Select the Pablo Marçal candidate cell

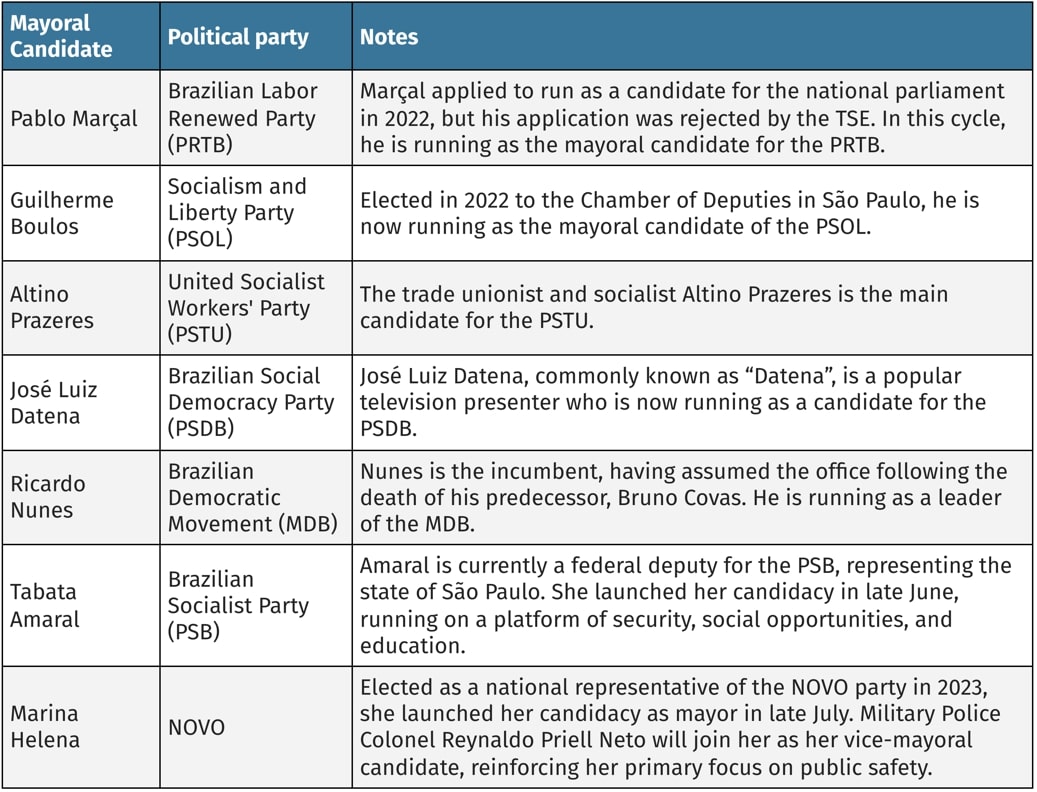[x=81, y=118]
